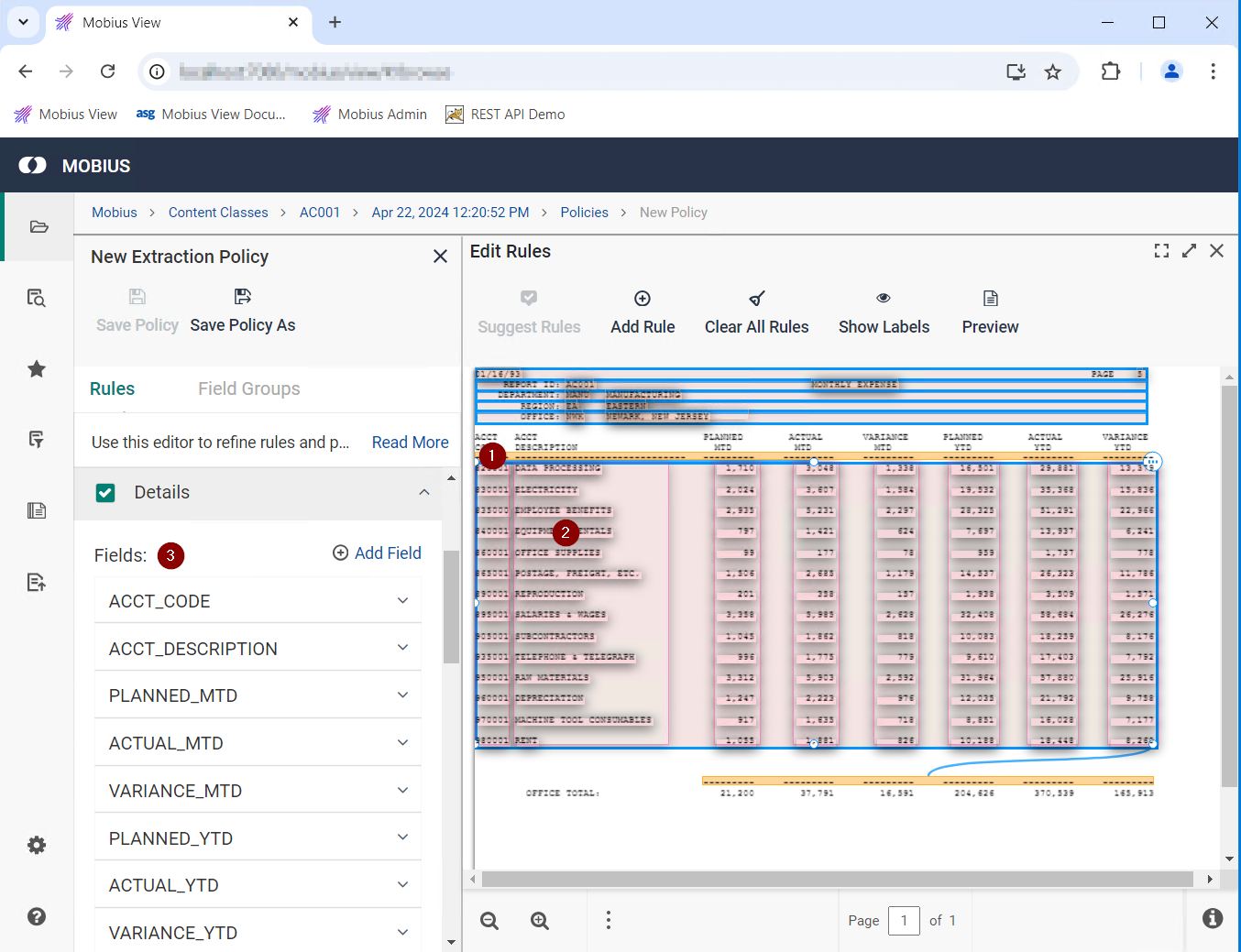1241x952 pixels.
Task: Collapse the Details section chevron
Action: [424, 493]
